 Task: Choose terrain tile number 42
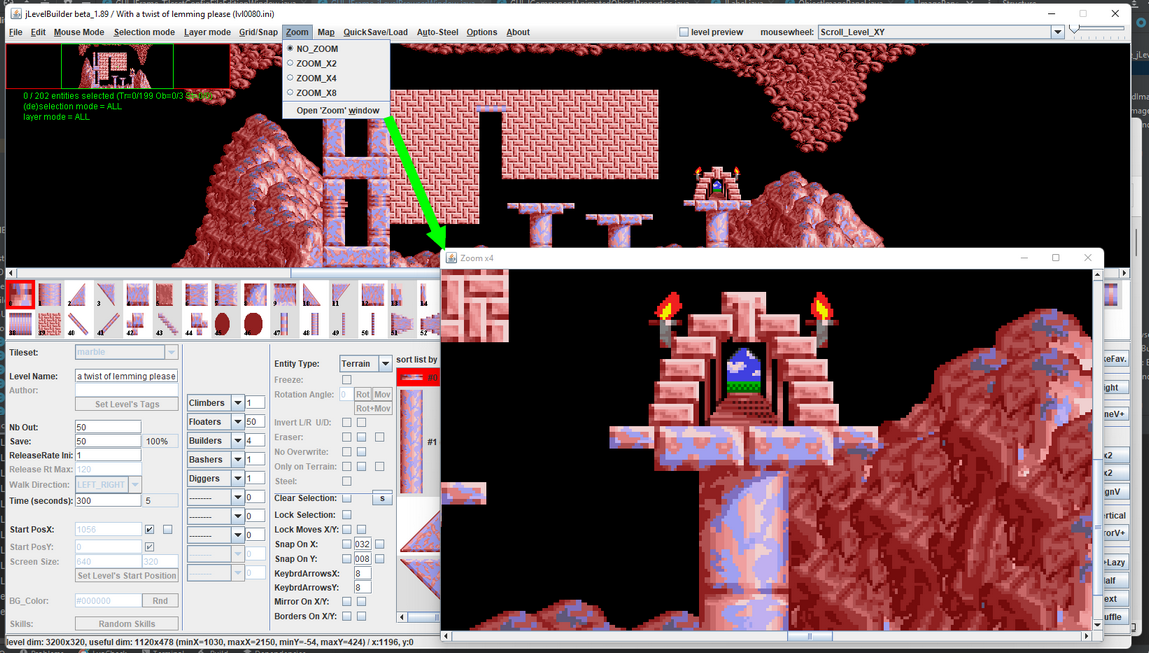tap(138, 323)
